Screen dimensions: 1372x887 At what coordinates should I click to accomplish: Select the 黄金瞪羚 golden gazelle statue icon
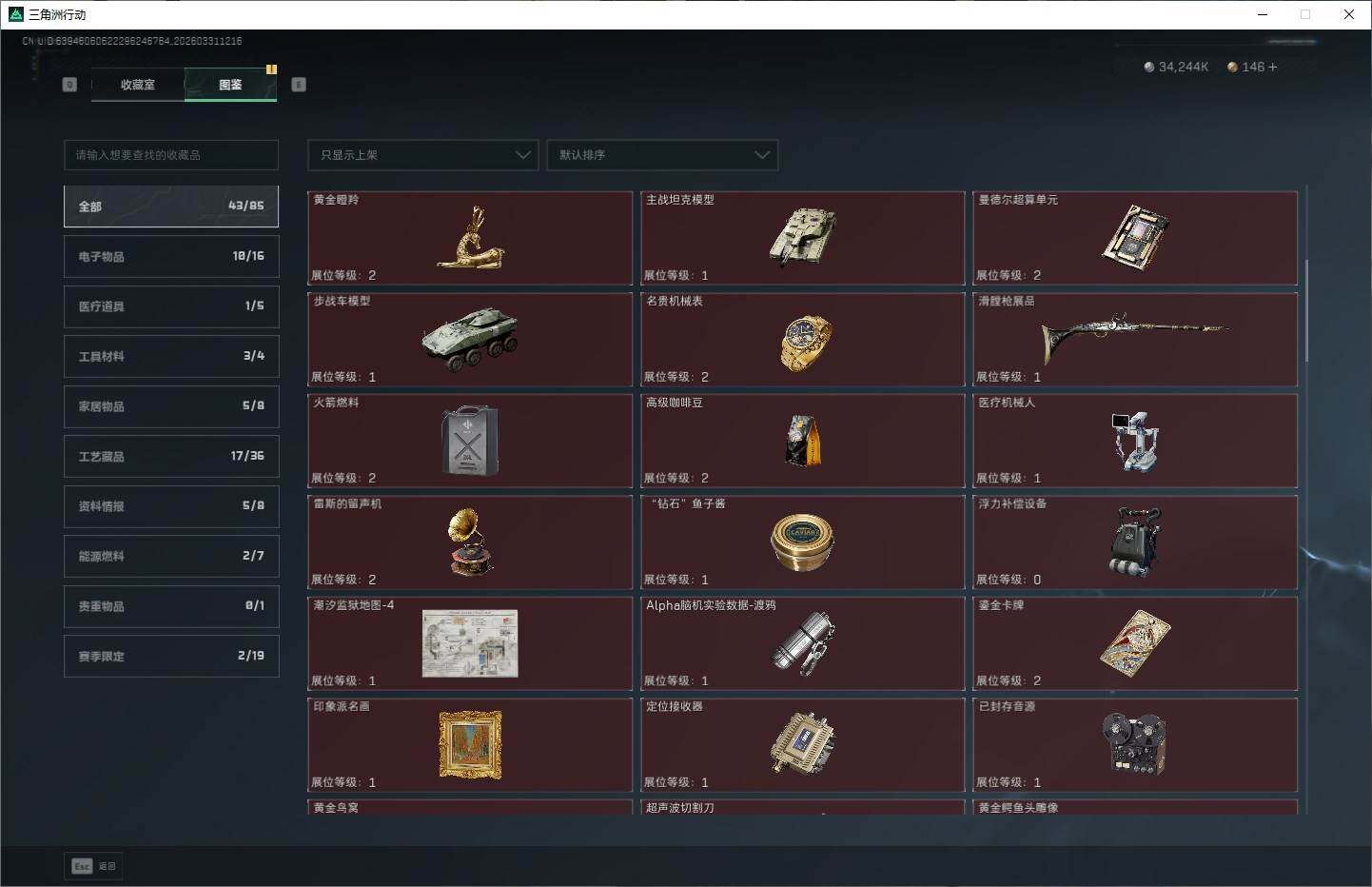(470, 237)
